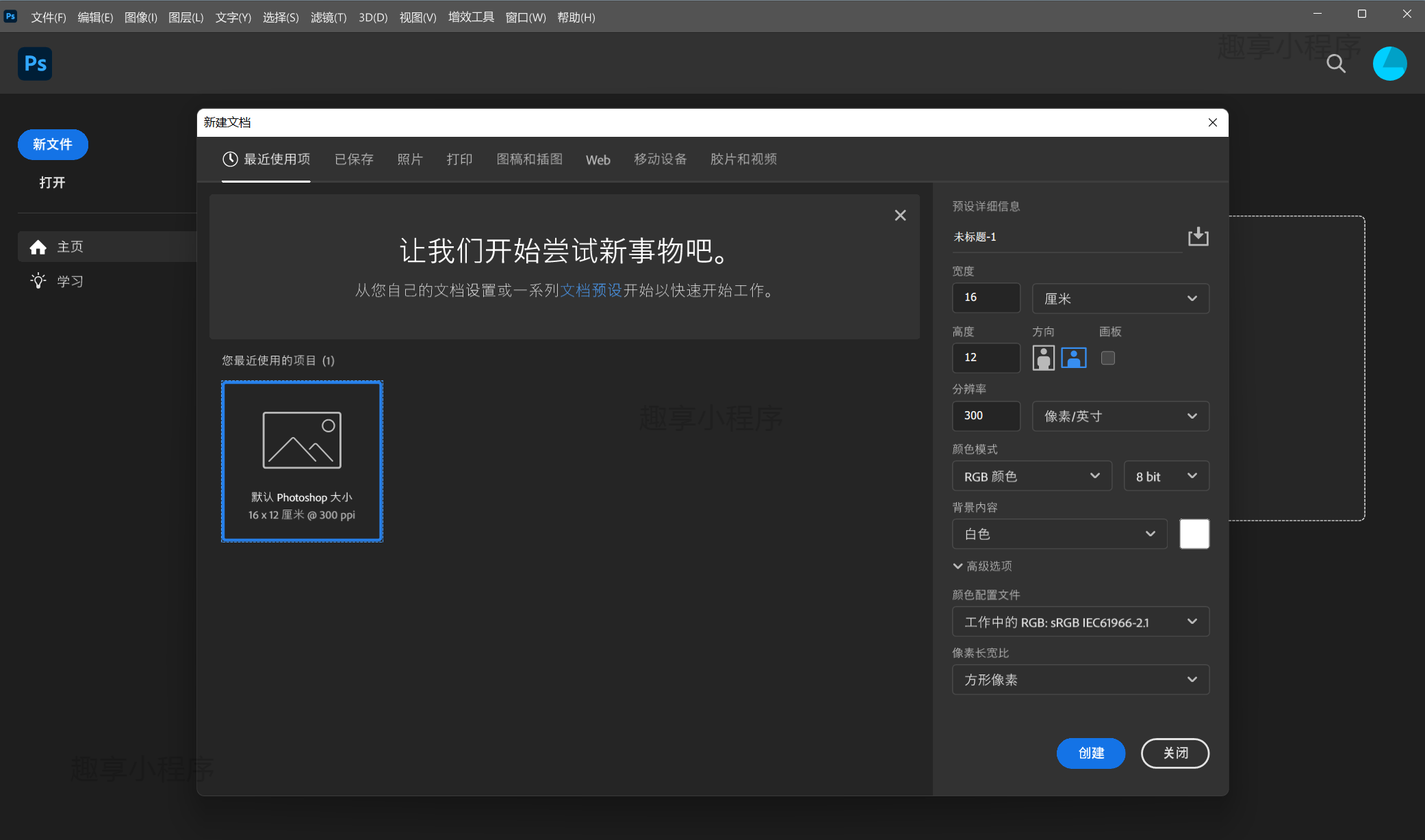Open the 8 bit depth dropdown

point(1166,476)
